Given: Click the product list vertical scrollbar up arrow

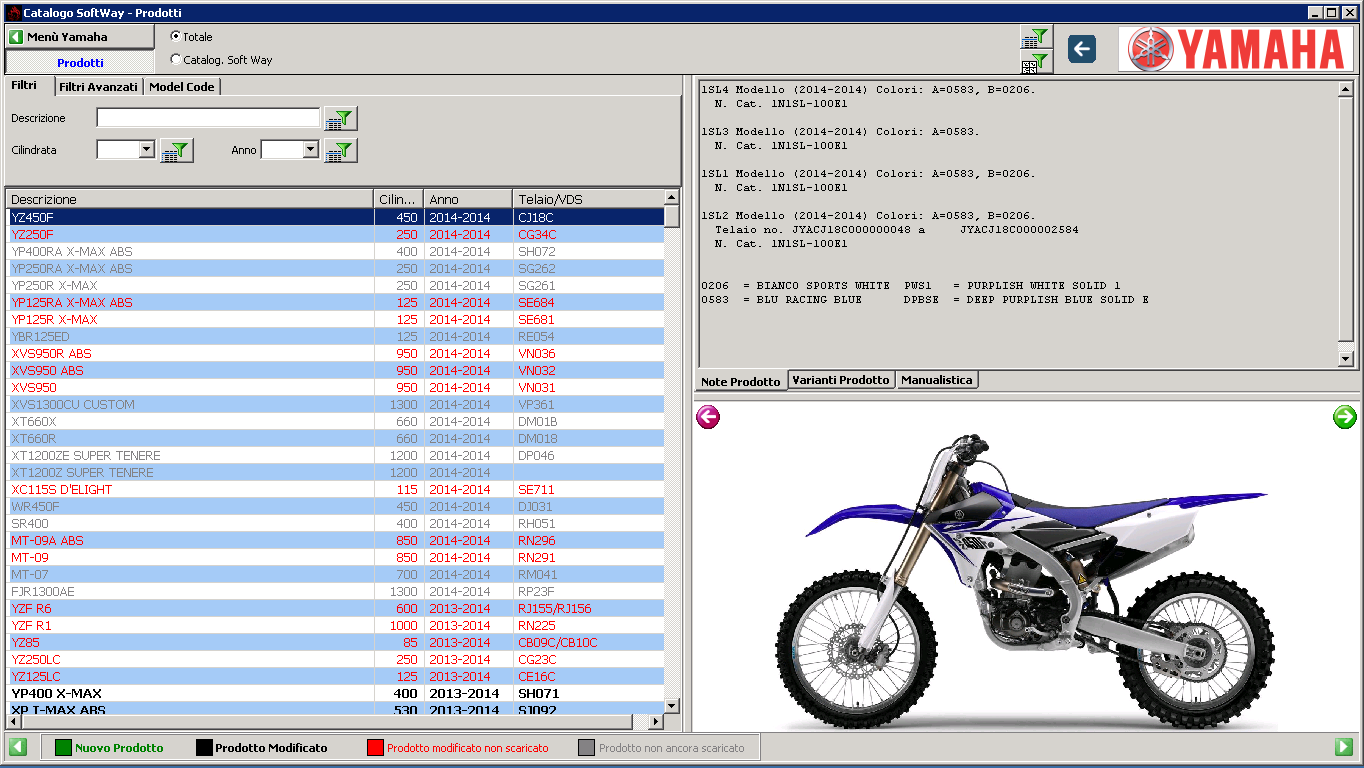Looking at the screenshot, I should pos(672,197).
